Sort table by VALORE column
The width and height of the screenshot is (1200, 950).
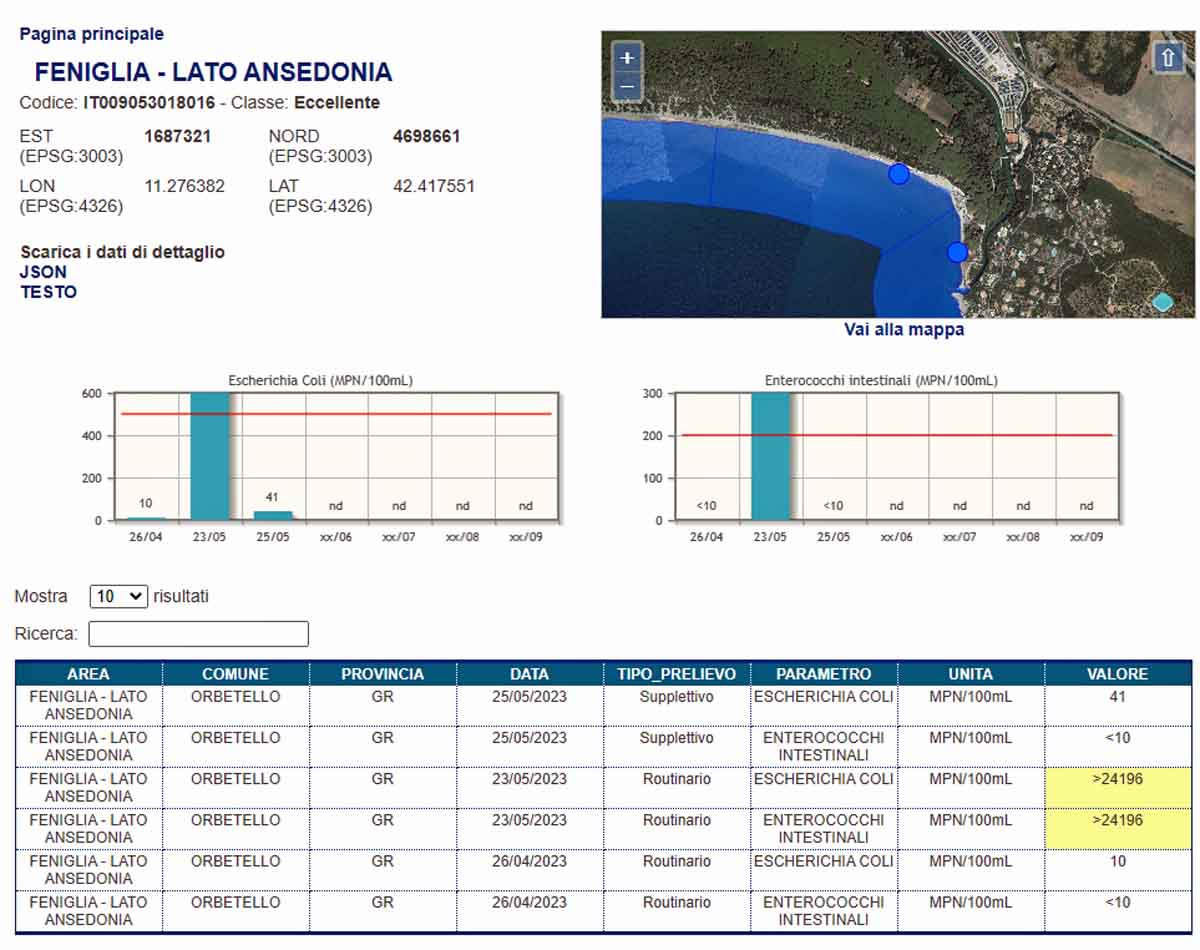coord(1117,674)
